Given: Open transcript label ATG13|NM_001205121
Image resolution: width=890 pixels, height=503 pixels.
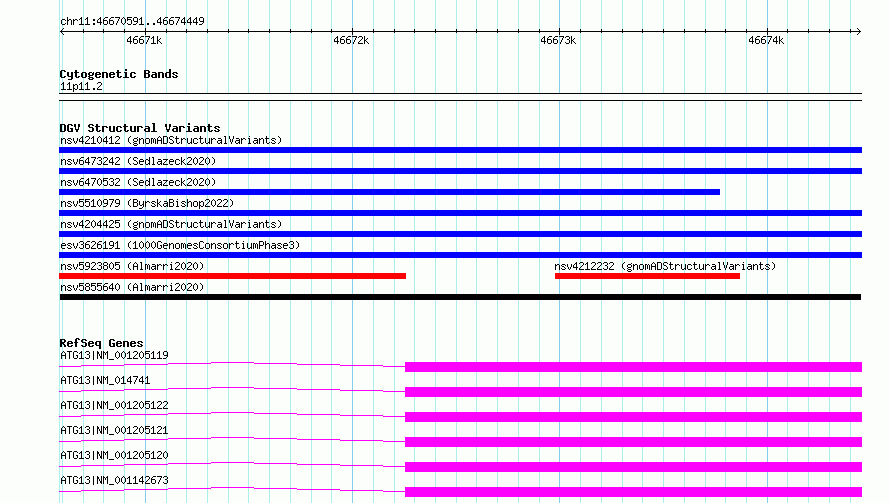Looking at the screenshot, I should [x=114, y=430].
